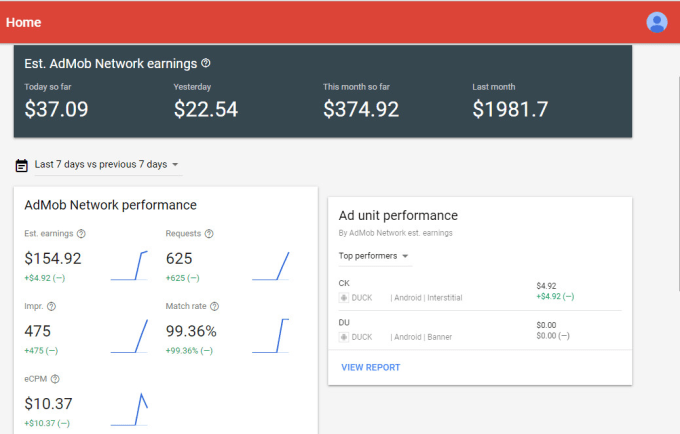Click help icon beside Est. AdMob Network earnings
This screenshot has height=434, width=680.
(206, 63)
